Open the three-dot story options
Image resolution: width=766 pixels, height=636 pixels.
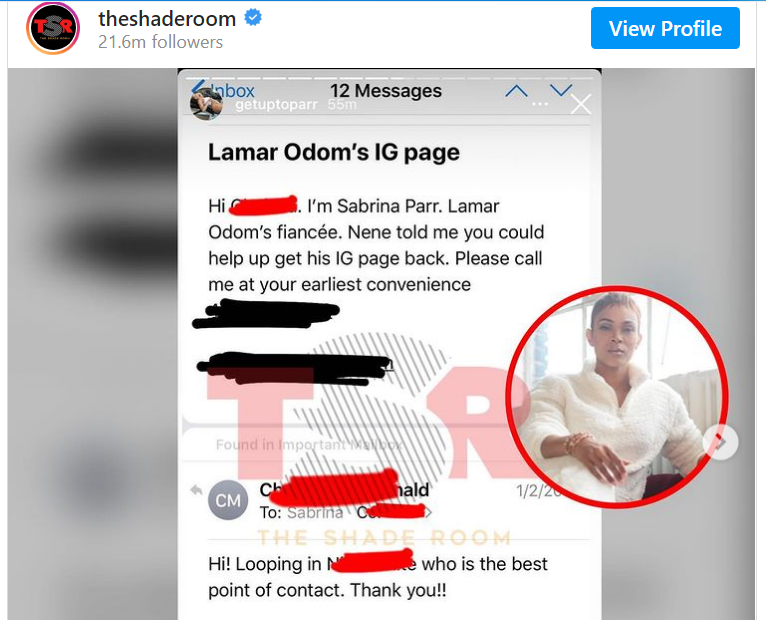(x=539, y=104)
